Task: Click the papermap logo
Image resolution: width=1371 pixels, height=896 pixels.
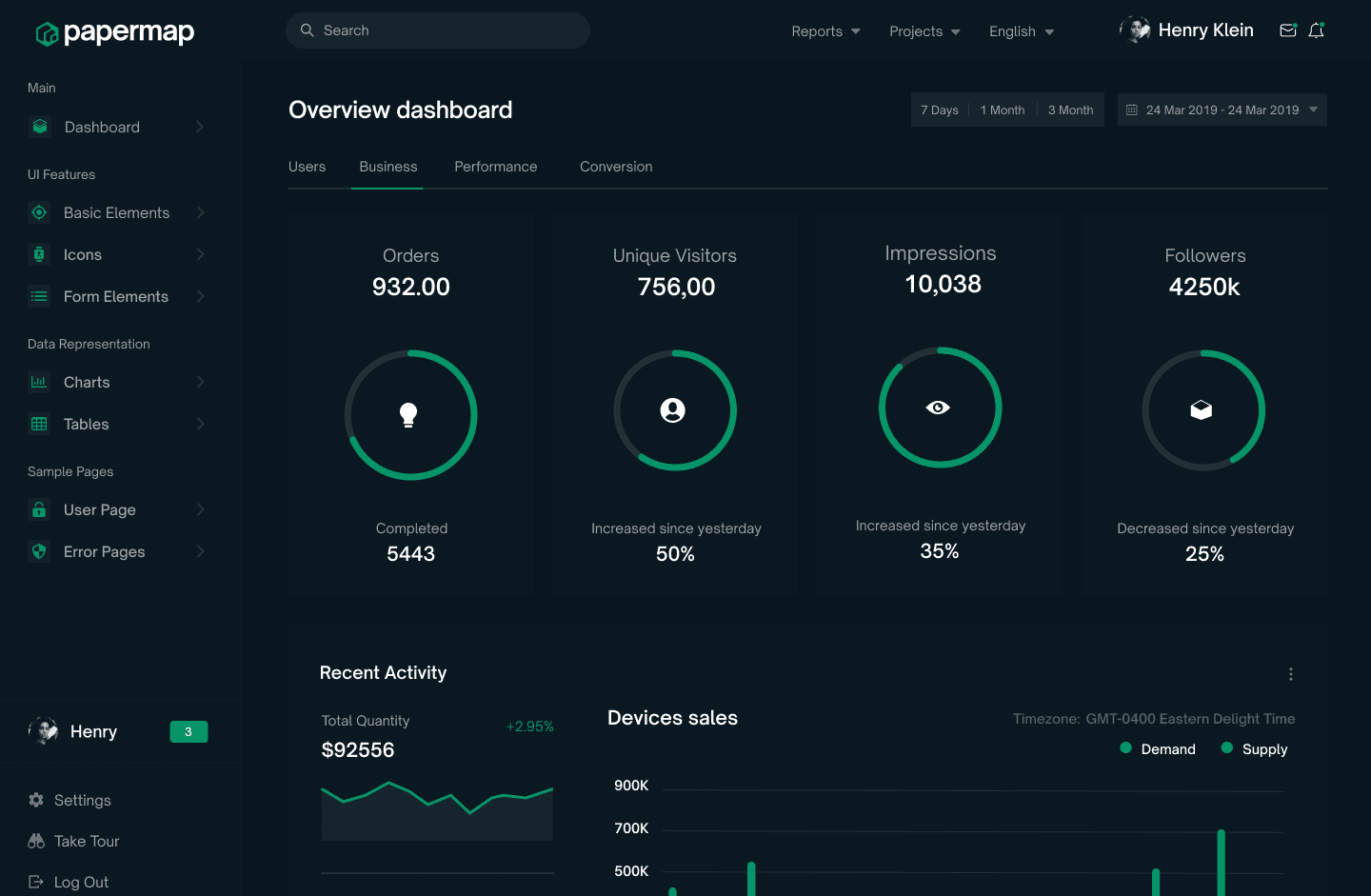Action: click(115, 32)
